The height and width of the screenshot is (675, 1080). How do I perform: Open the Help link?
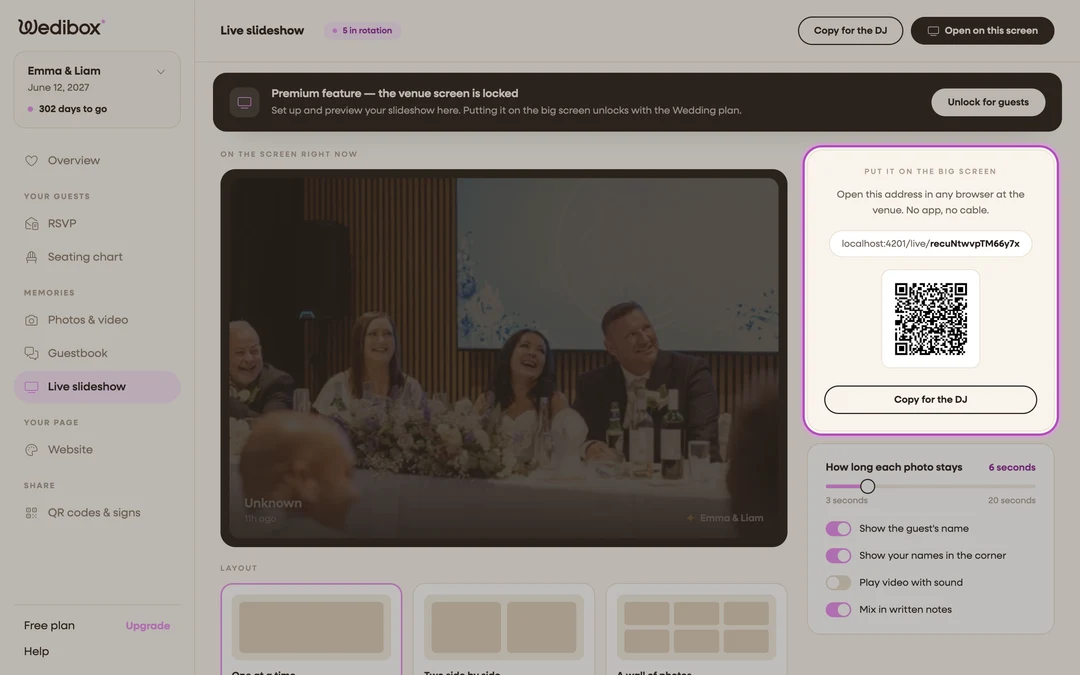37,652
